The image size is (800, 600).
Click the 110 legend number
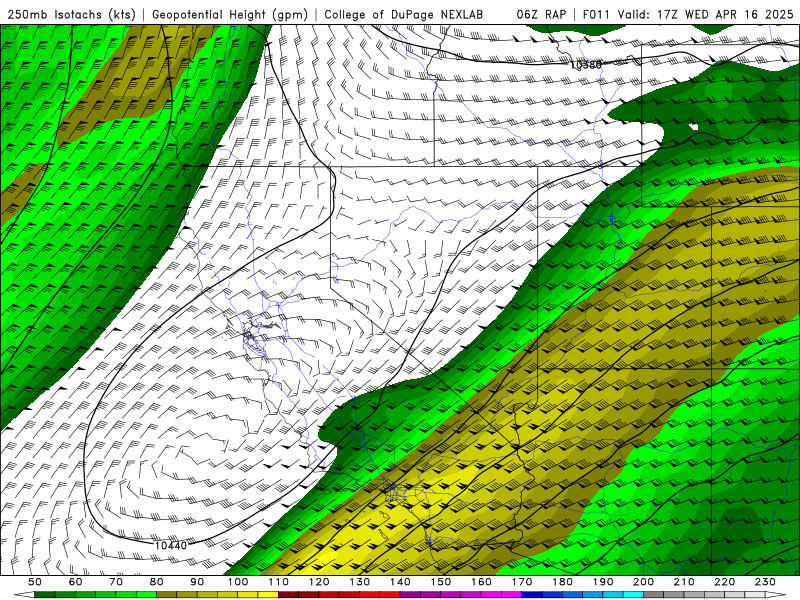tap(279, 582)
